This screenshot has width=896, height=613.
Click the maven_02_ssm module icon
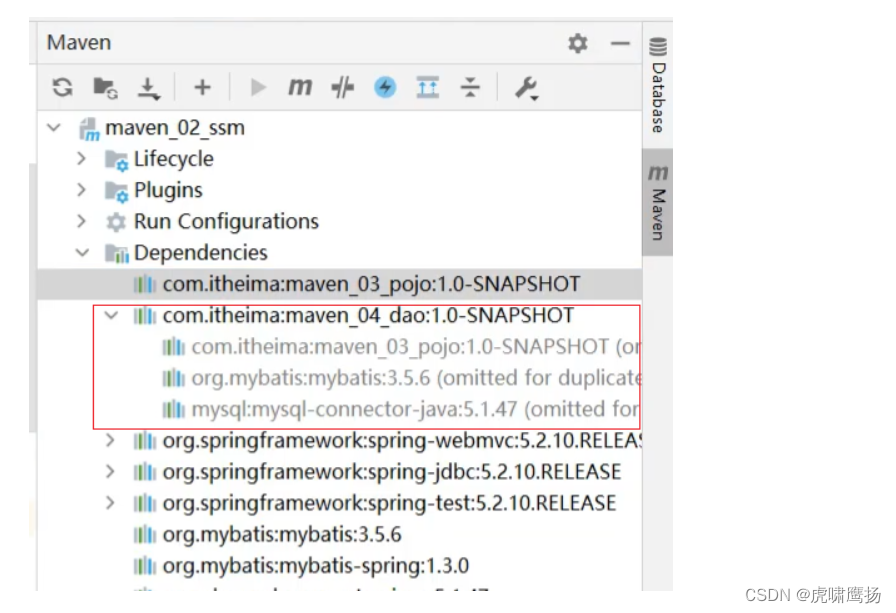pyautogui.click(x=89, y=129)
